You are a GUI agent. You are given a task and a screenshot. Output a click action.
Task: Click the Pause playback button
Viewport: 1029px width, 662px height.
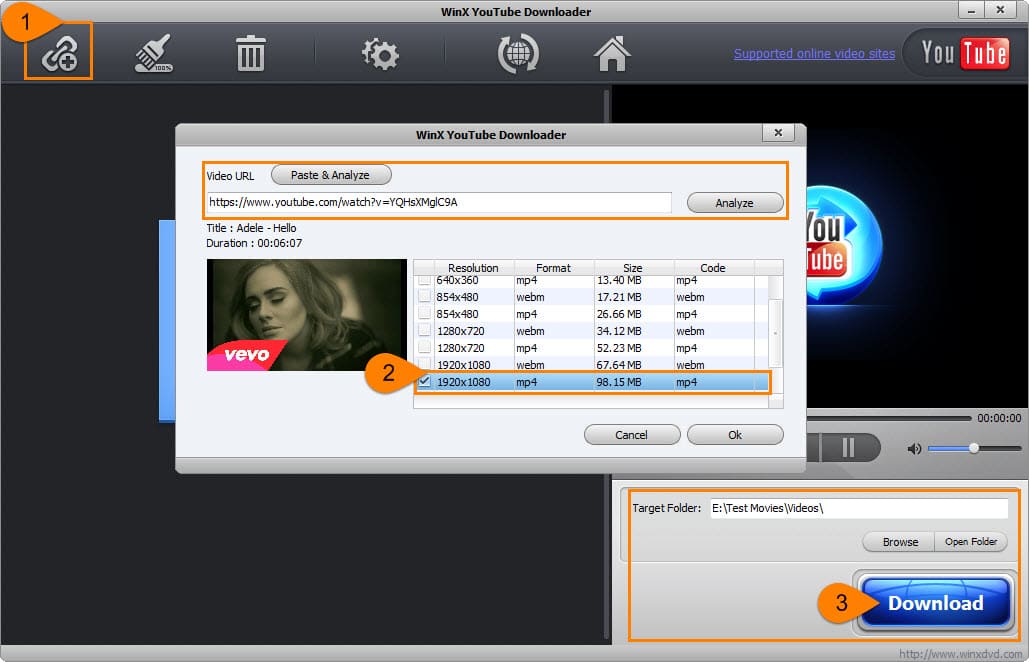tap(848, 448)
